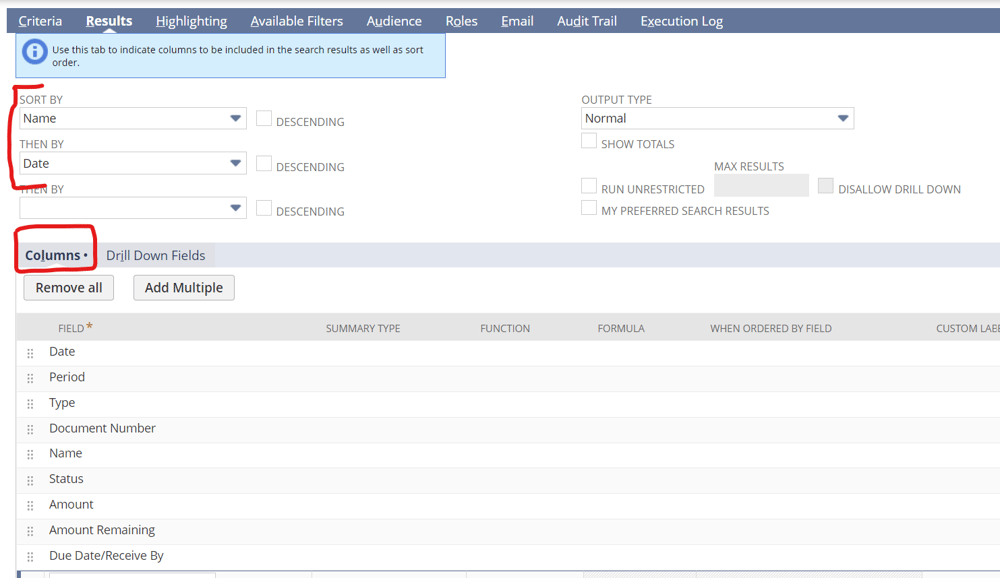The image size is (1000, 578).
Task: Click the drag handle next to Amount
Action: click(30, 505)
